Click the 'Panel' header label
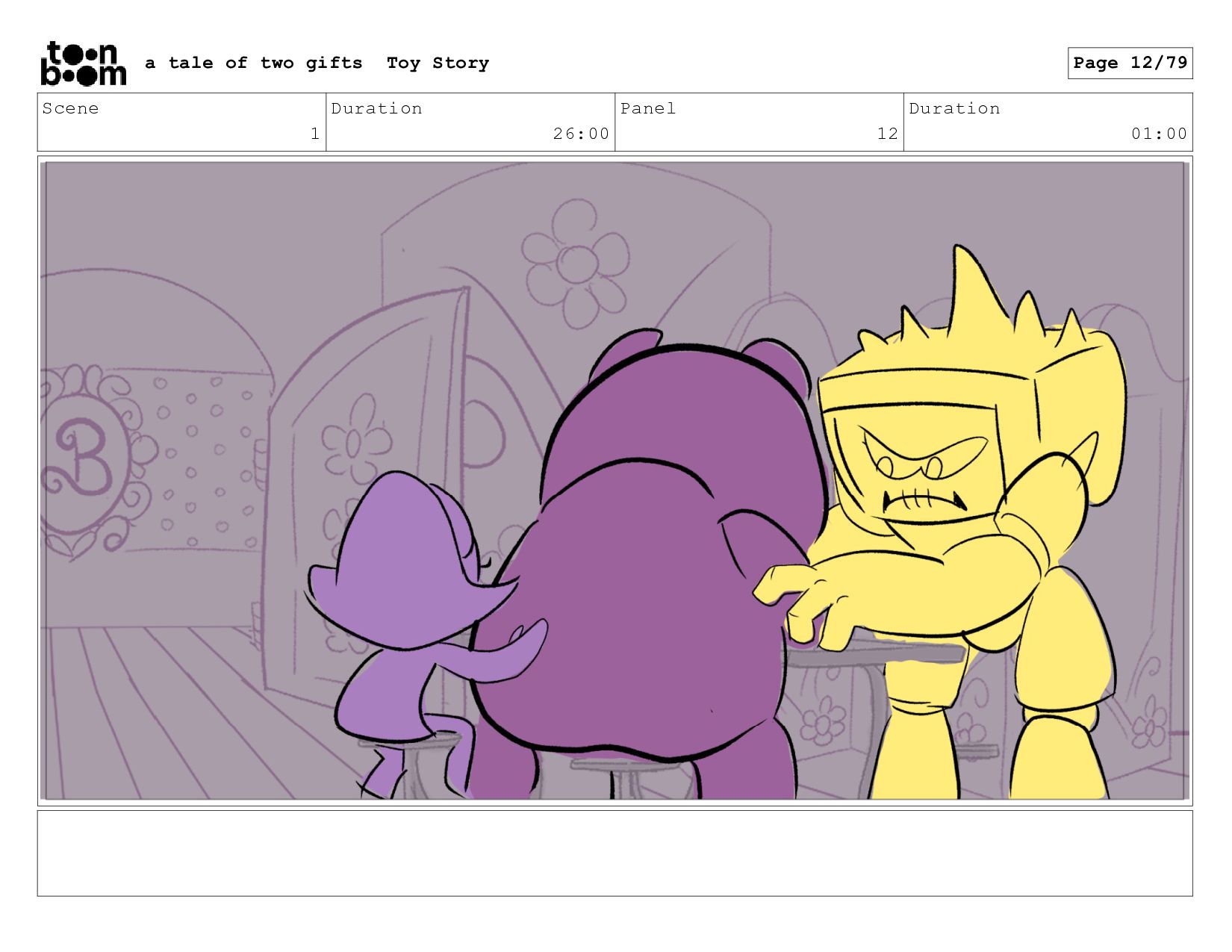 (x=648, y=109)
